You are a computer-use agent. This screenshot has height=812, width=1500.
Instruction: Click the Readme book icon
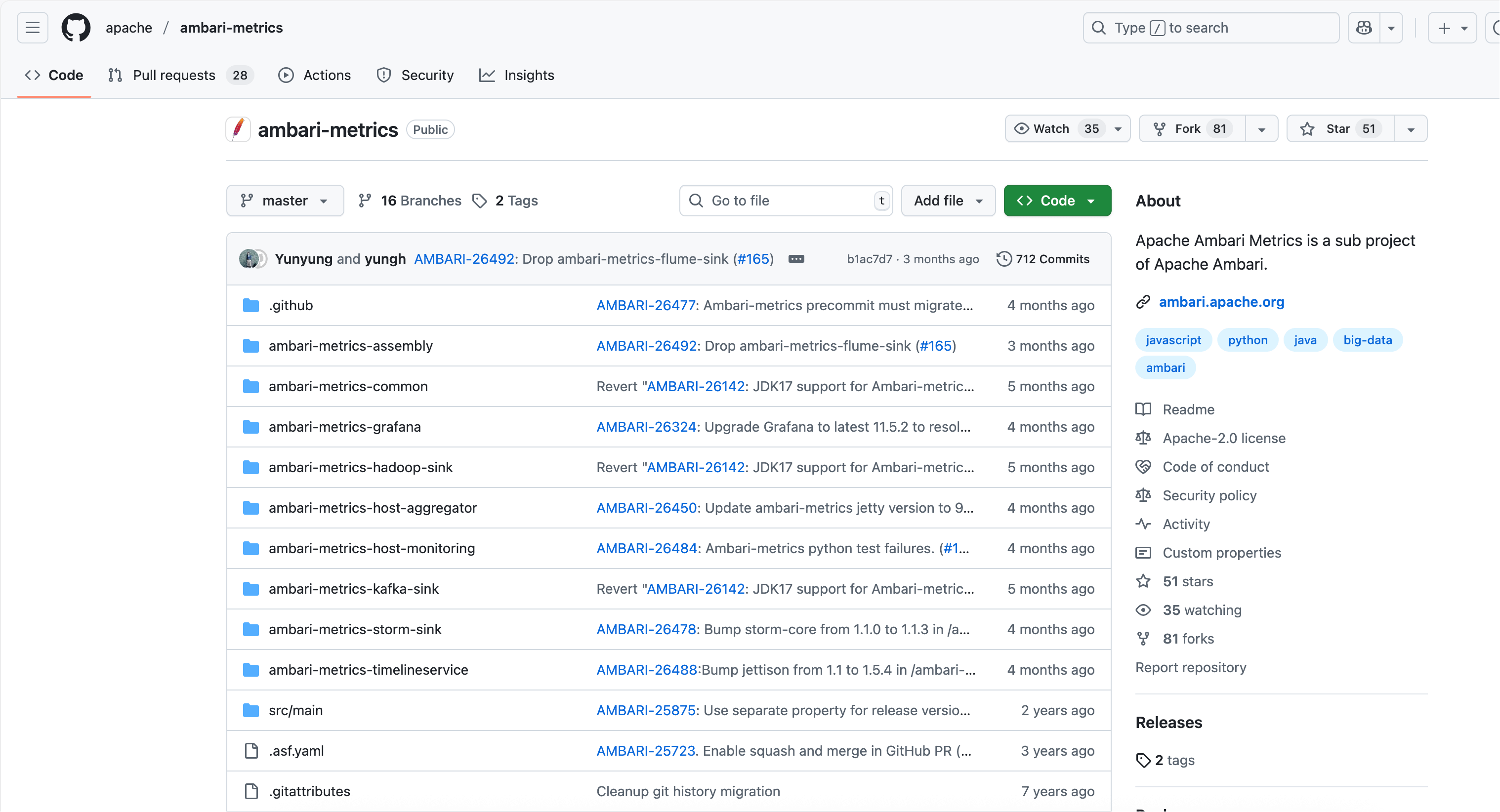pos(1143,409)
